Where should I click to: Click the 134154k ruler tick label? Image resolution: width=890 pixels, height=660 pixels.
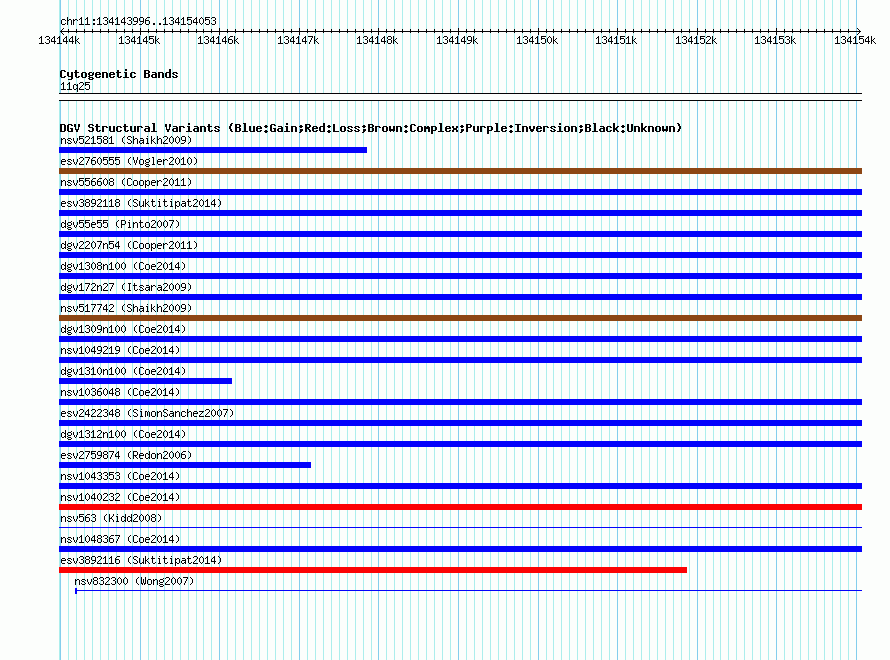[x=855, y=40]
